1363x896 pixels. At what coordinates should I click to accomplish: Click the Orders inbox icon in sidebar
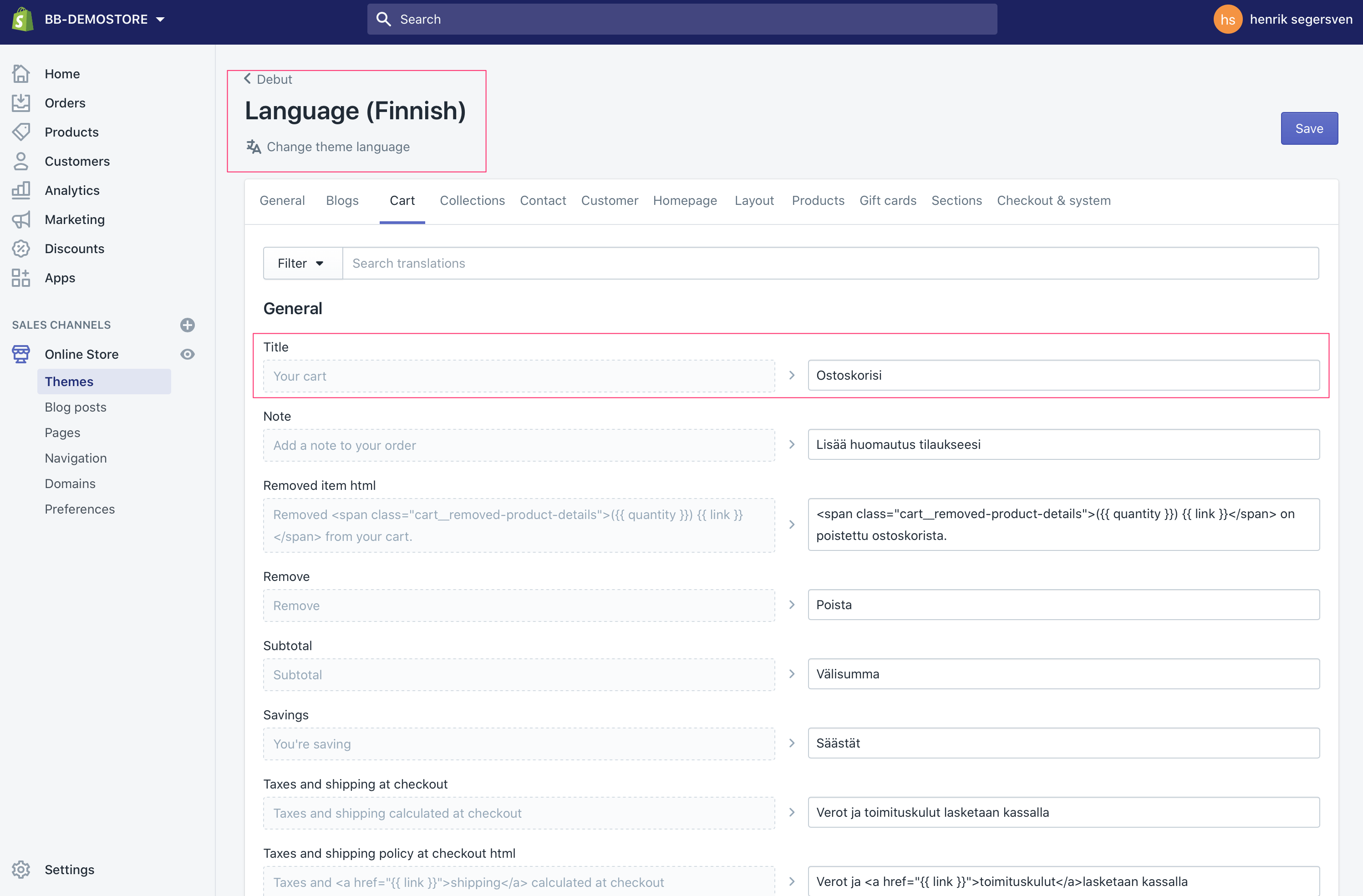coord(21,103)
